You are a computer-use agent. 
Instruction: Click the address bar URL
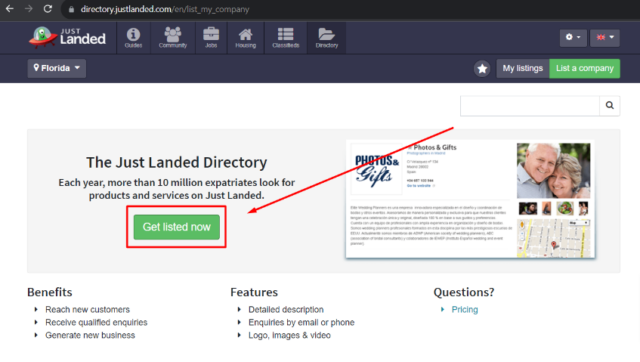(x=164, y=9)
